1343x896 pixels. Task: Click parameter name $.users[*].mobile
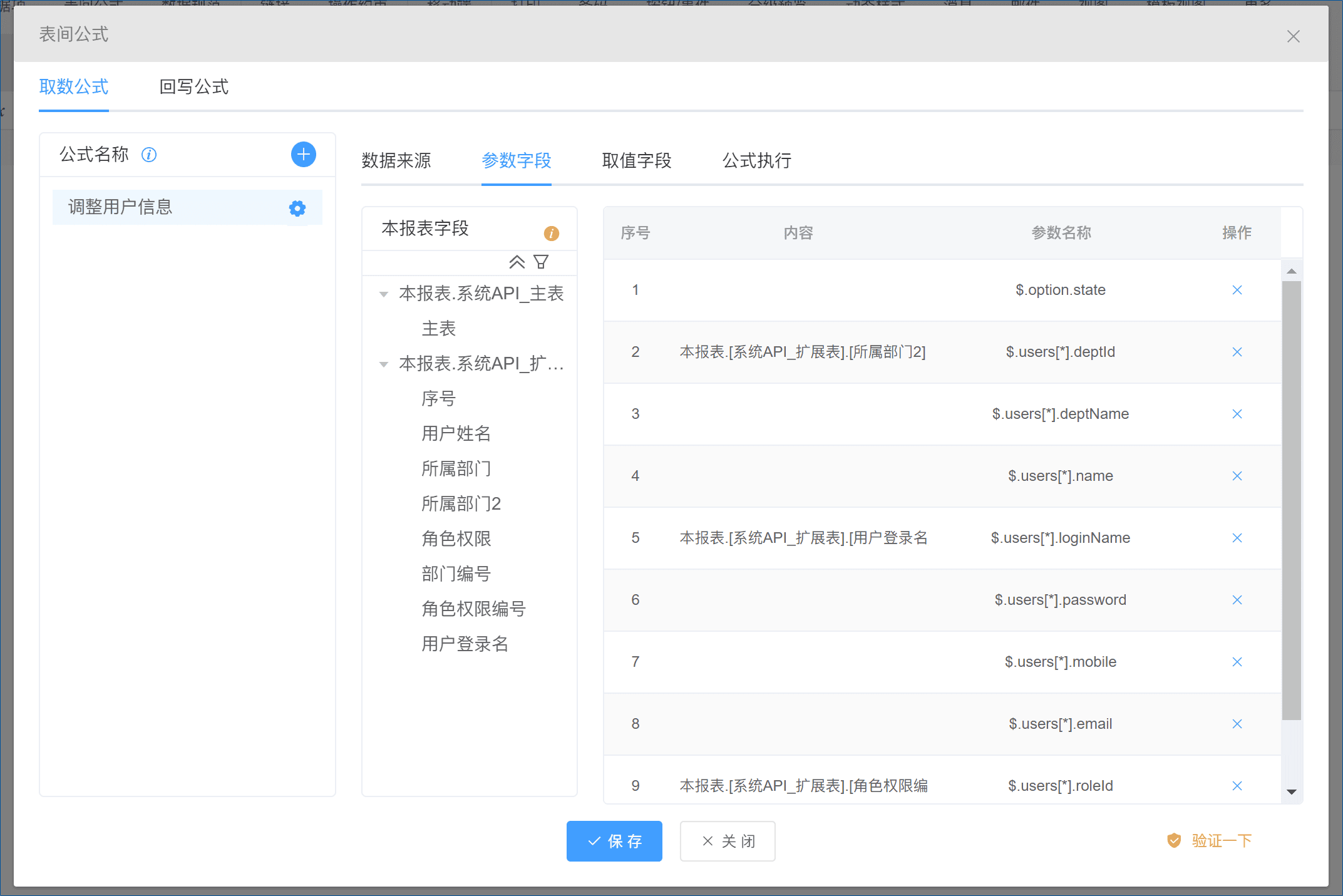click(1061, 662)
